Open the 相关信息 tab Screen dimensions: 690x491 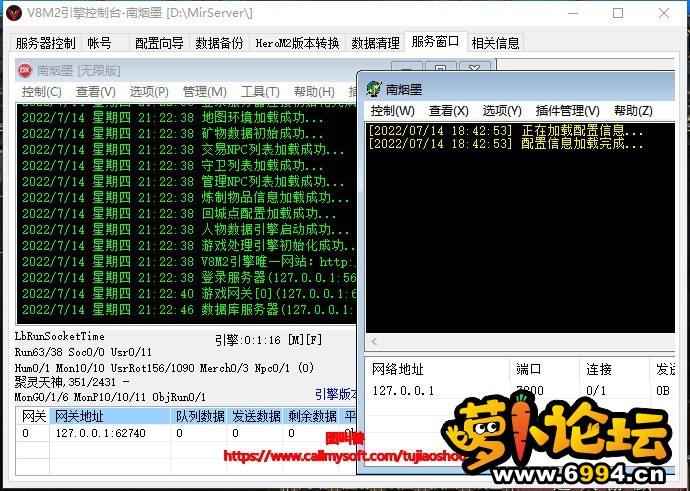(x=495, y=43)
